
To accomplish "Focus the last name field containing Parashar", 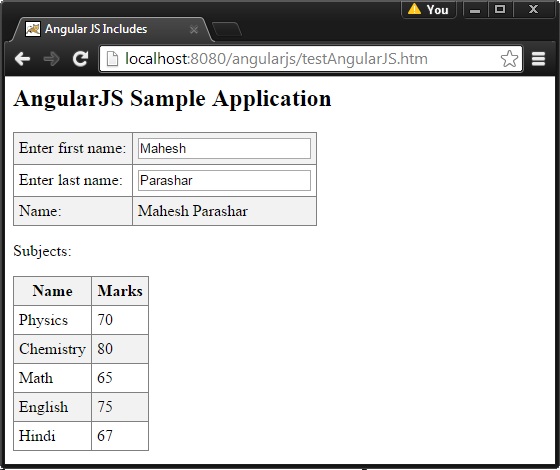I will click(x=224, y=180).
